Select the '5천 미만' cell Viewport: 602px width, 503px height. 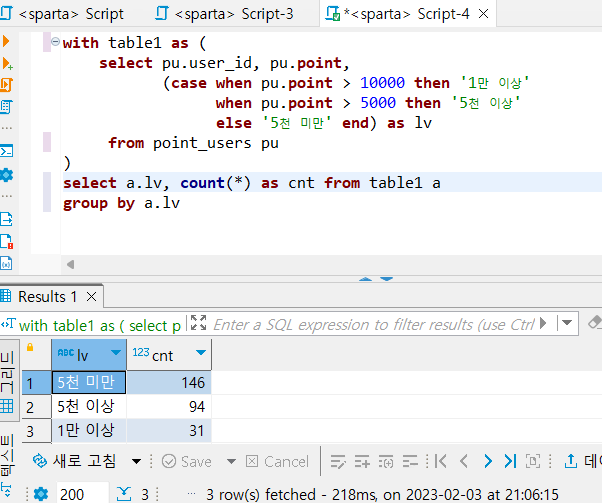coord(89,382)
